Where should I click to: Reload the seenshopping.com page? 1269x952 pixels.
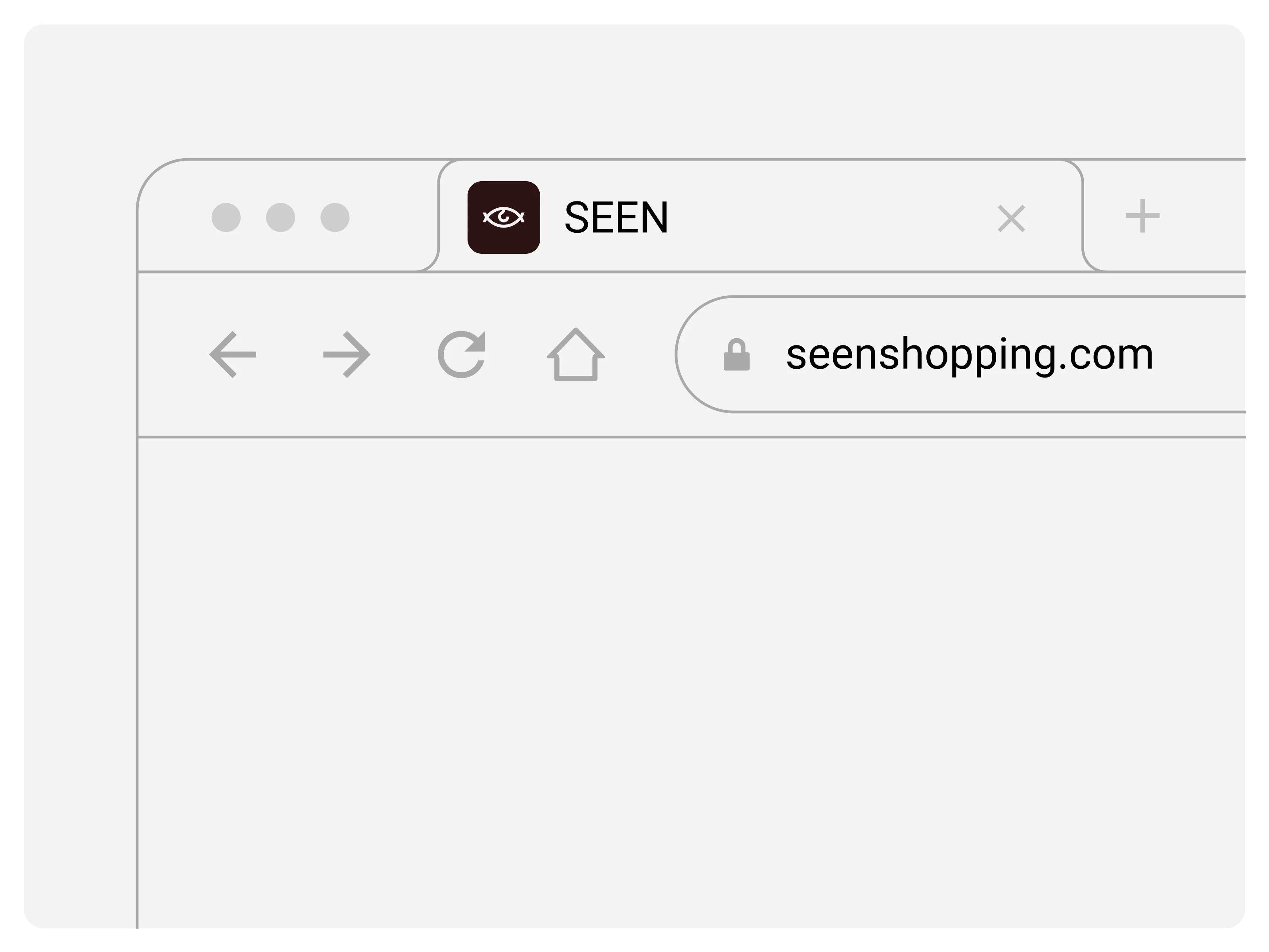462,354
